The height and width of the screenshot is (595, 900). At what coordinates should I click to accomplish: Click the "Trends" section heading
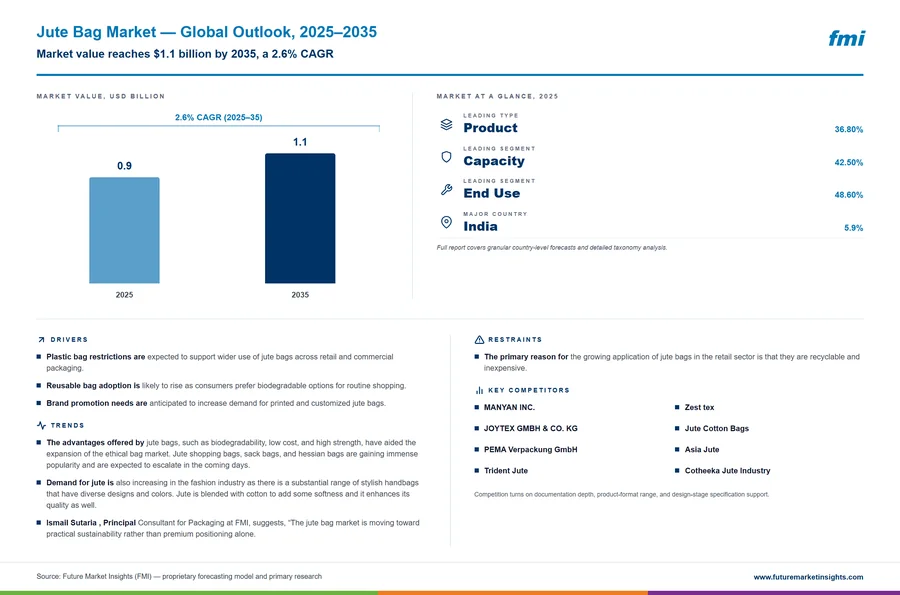[67, 425]
